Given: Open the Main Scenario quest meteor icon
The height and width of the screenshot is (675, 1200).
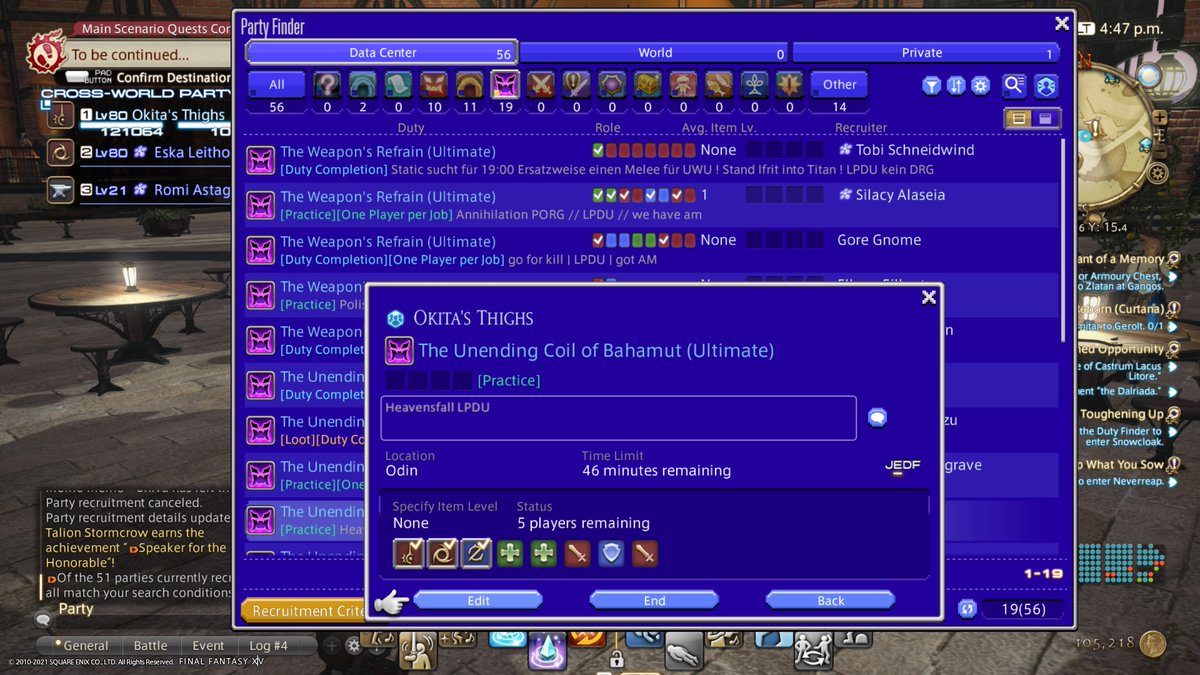Looking at the screenshot, I should [x=45, y=50].
